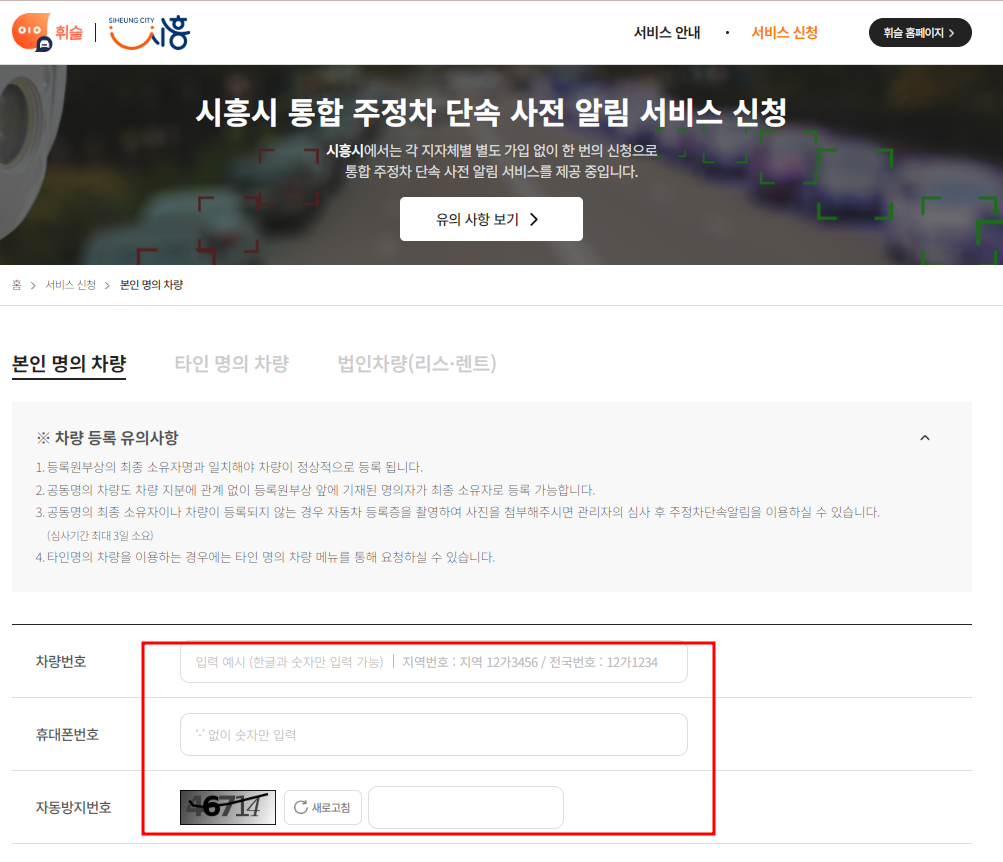1003x862 pixels.
Task: Expand the 유의 사항 보기 details
Action: (x=491, y=219)
